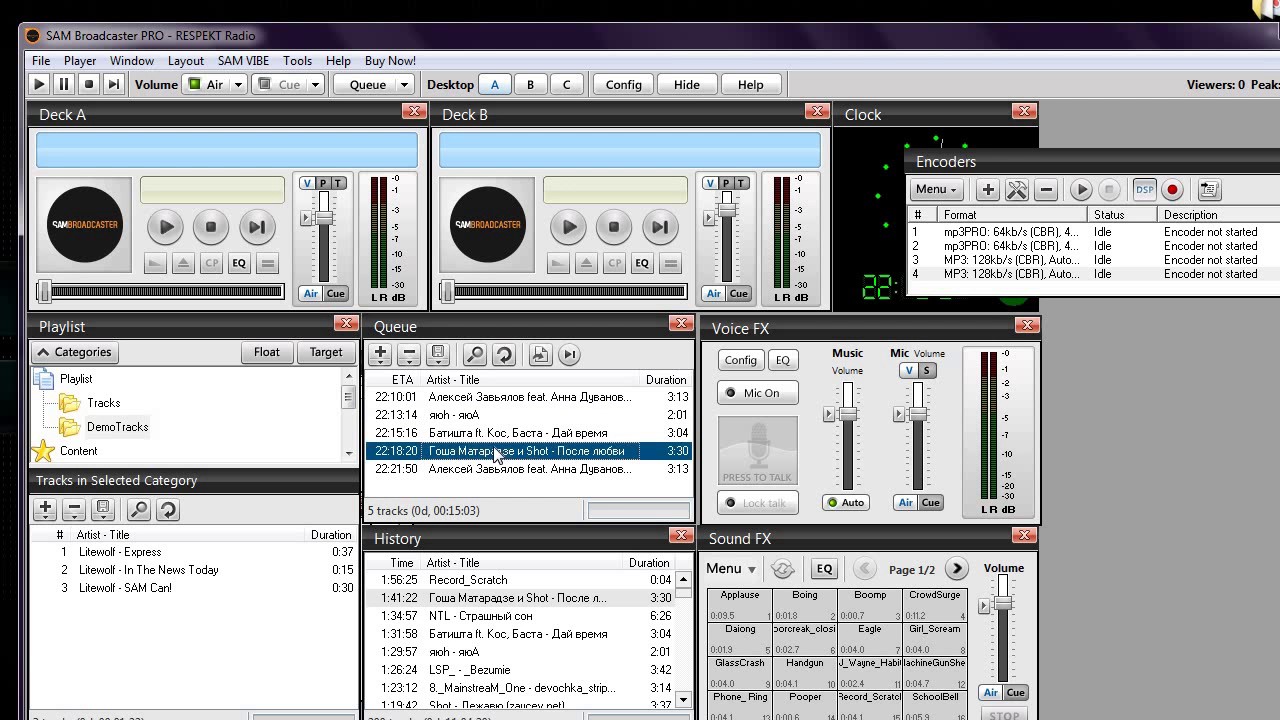Click the Voice FX Music volume fader

click(x=848, y=413)
